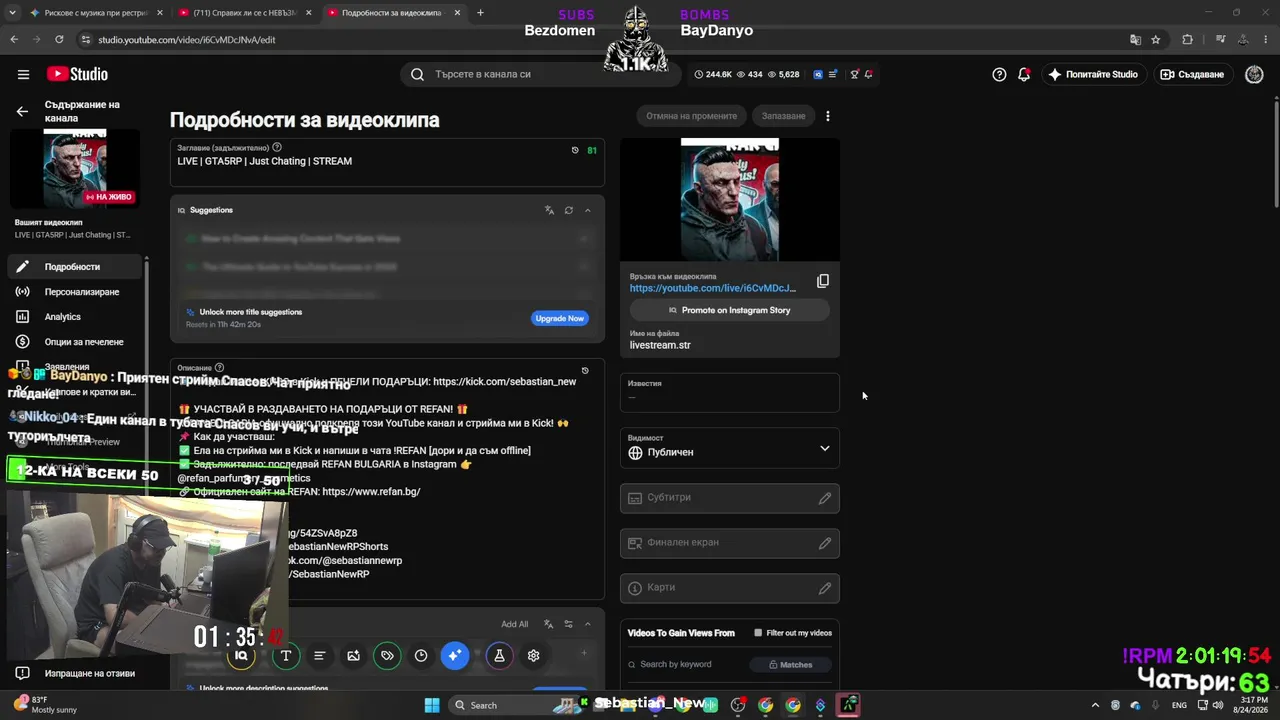Click the refan.bg website URL in description
This screenshot has width=1280, height=720.
(371, 492)
